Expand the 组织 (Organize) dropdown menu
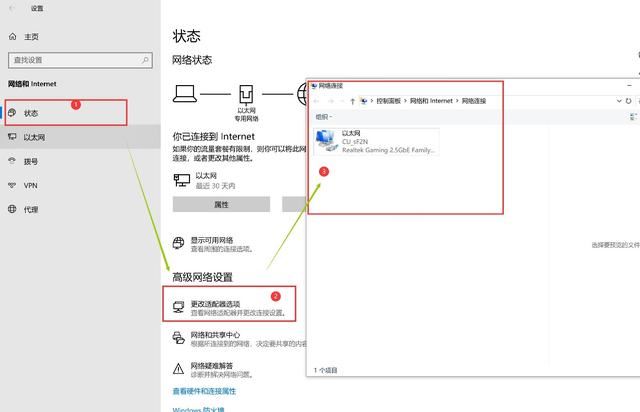The image size is (640, 412). (323, 117)
